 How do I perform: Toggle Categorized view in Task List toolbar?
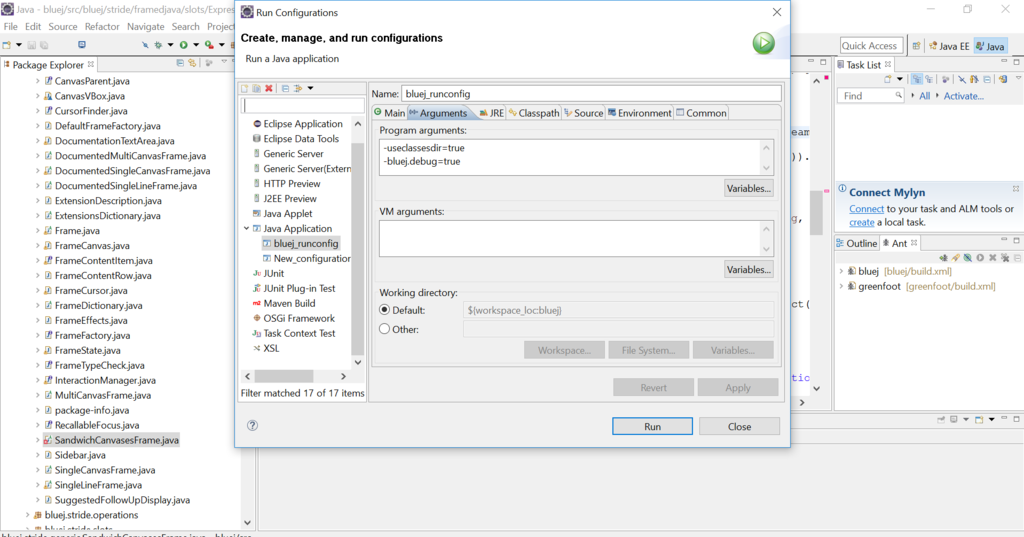[x=917, y=79]
